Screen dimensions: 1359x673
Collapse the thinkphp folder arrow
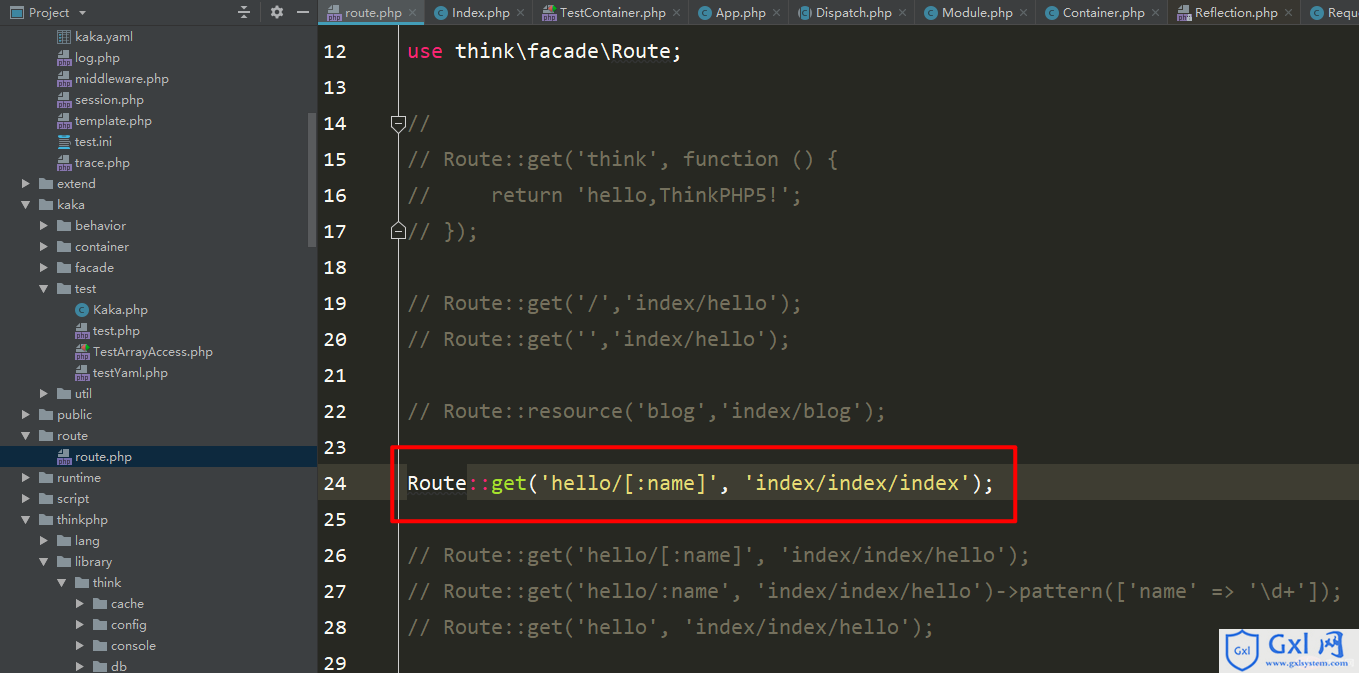click(26, 520)
